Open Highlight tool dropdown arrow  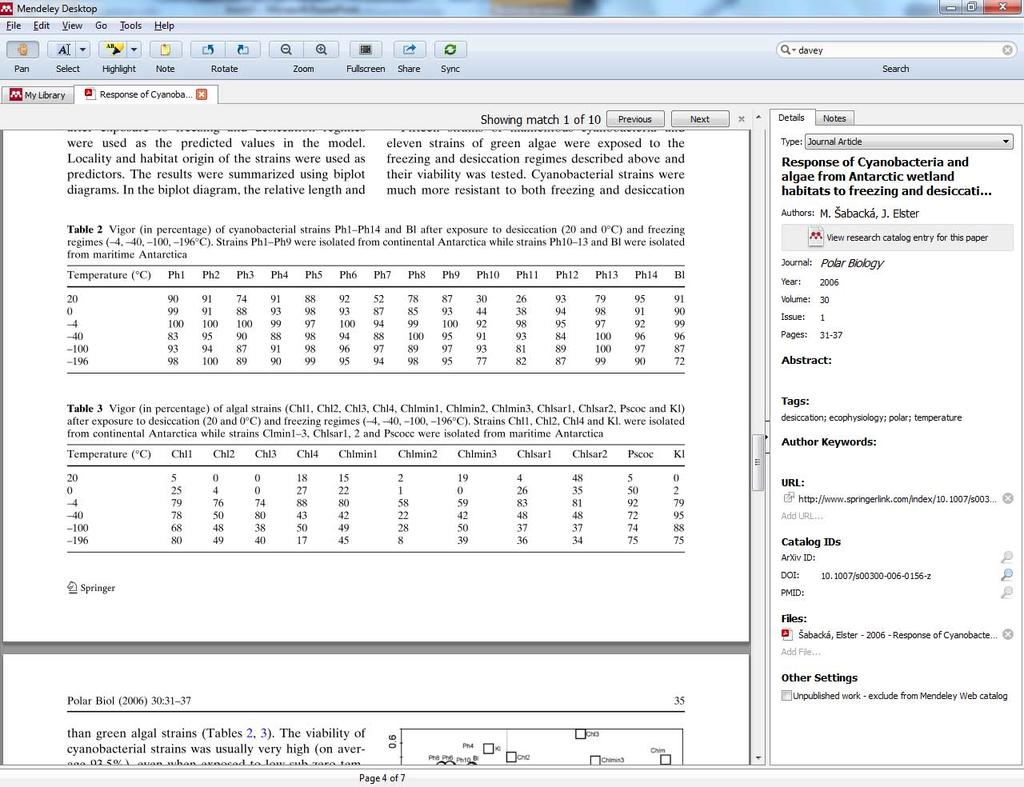tap(134, 50)
